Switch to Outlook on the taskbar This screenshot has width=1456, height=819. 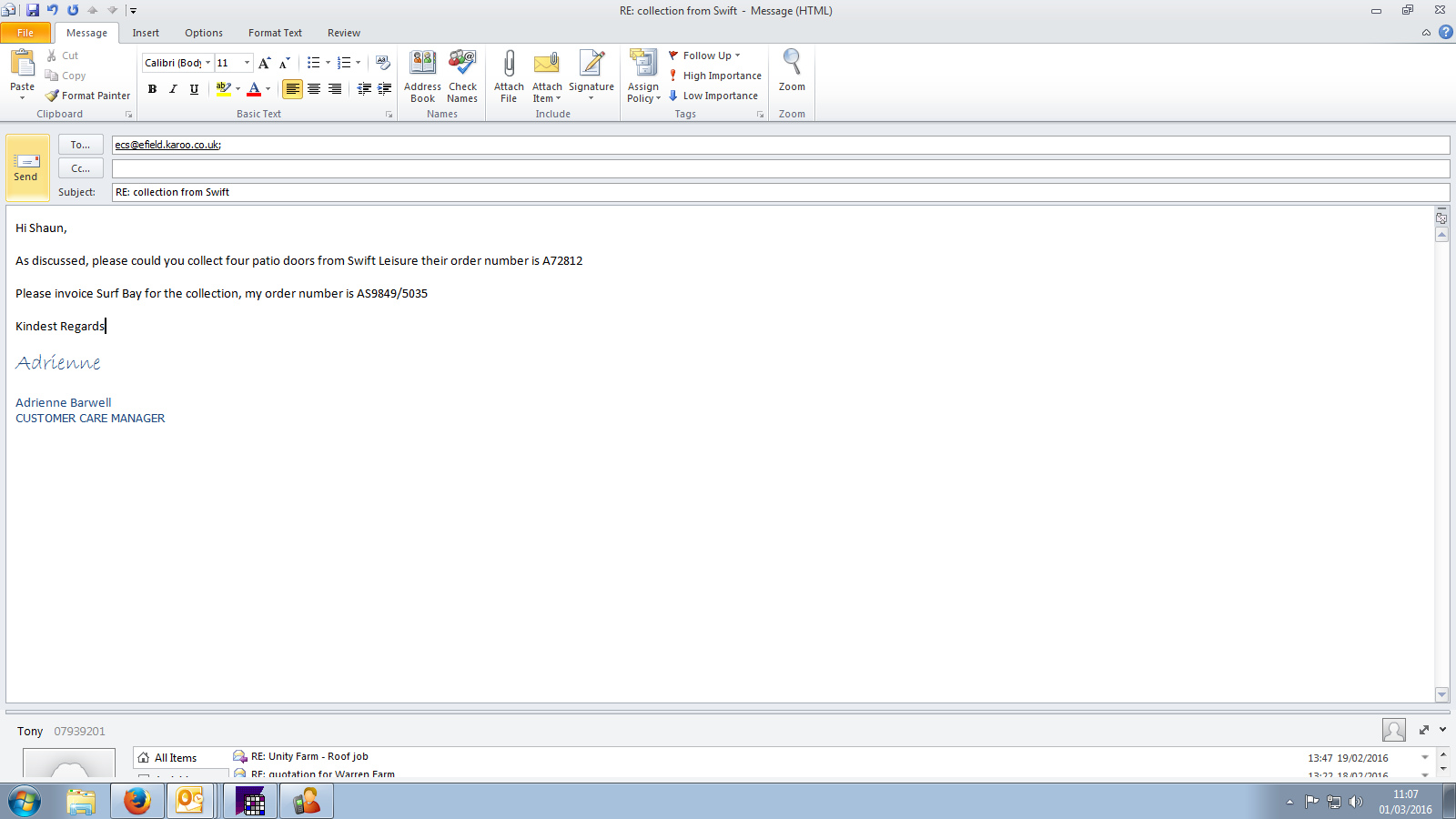point(190,801)
